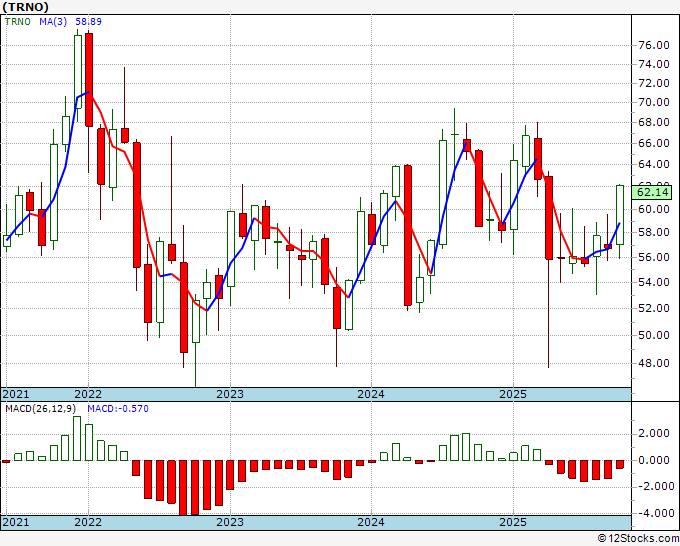Click 2023 on the price chart timeline
This screenshot has height=546, width=680.
(230, 394)
